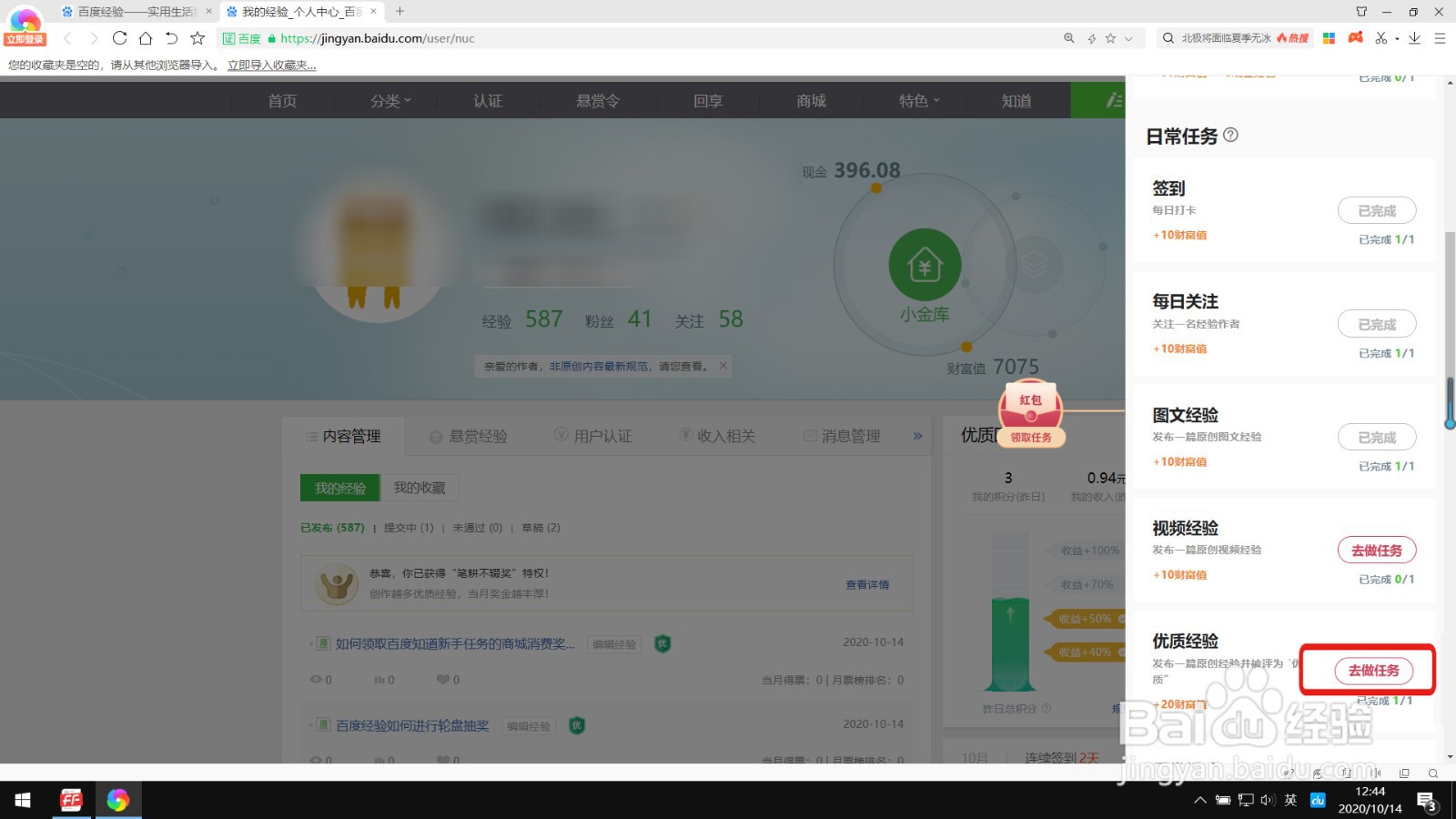Open the browser home page icon

tap(146, 38)
